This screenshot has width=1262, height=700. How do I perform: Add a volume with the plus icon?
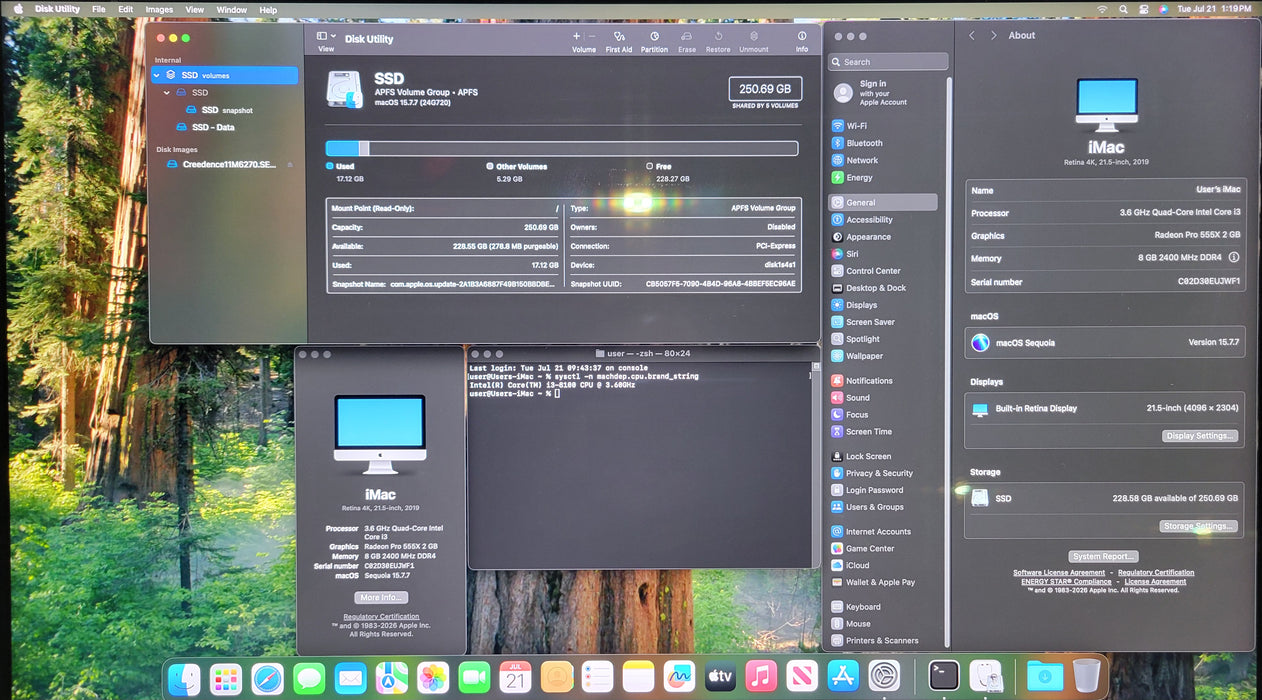576,36
